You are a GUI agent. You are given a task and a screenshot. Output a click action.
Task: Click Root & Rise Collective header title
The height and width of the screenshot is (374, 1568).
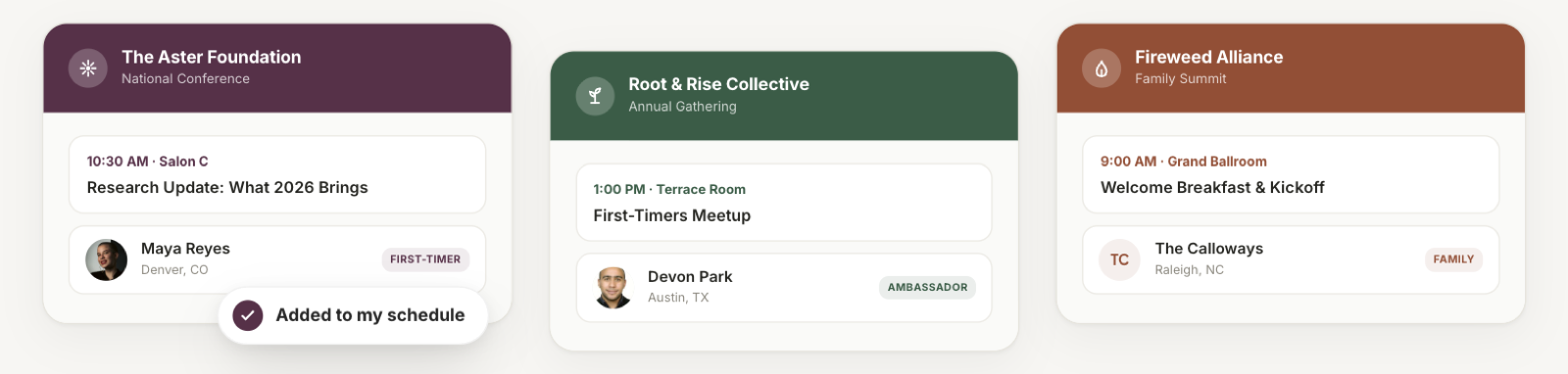coord(719,84)
